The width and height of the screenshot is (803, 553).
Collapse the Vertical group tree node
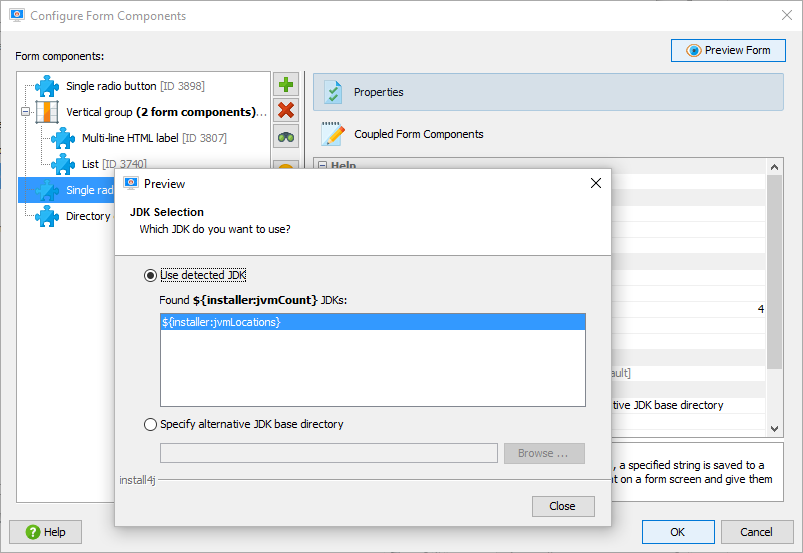click(x=25, y=111)
